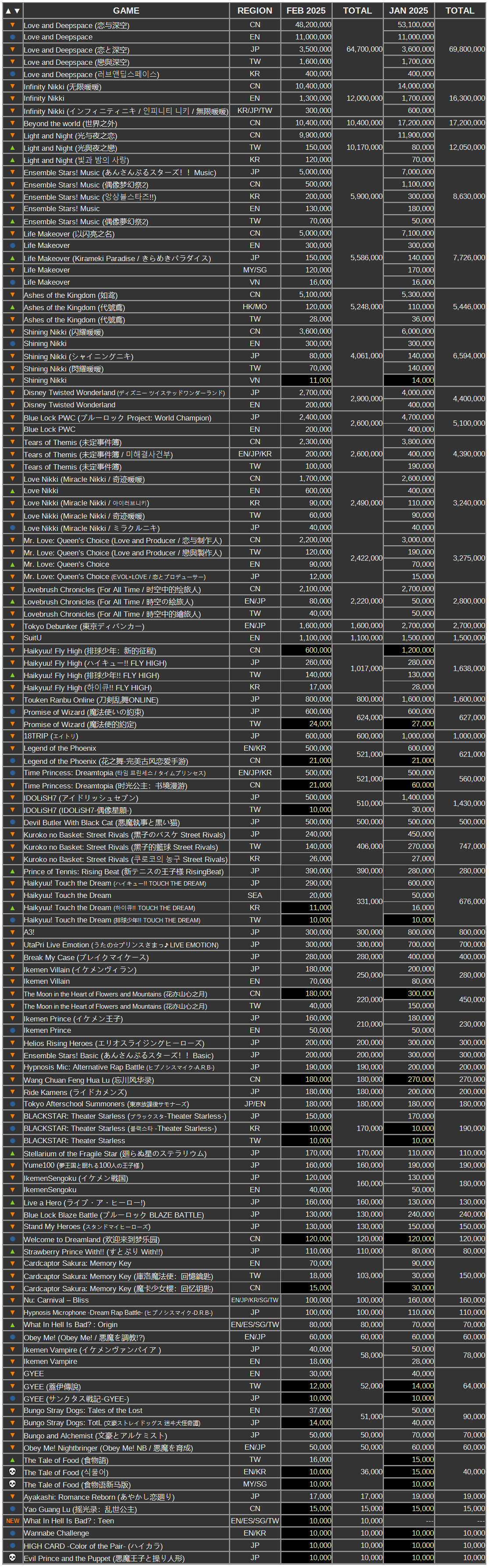Select the JAN 2025 column header

click(408, 11)
